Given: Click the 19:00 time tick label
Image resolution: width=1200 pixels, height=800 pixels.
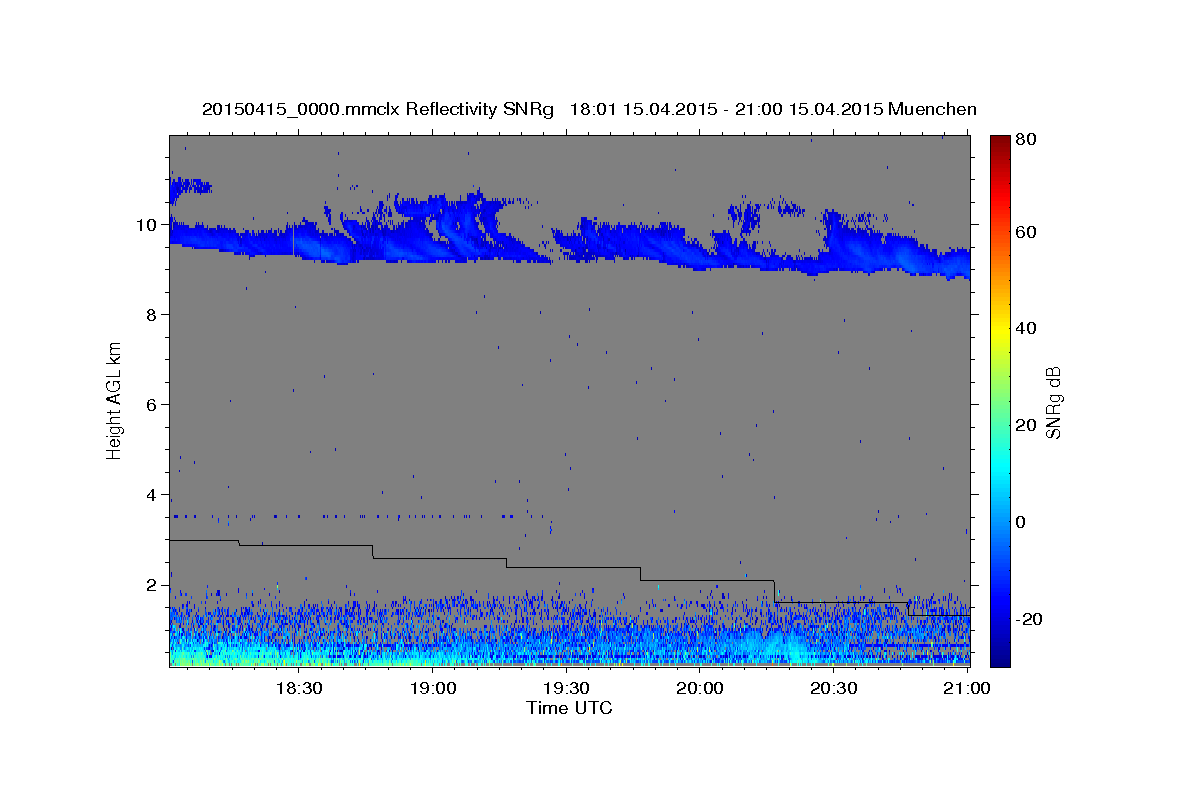Looking at the screenshot, I should (432, 688).
